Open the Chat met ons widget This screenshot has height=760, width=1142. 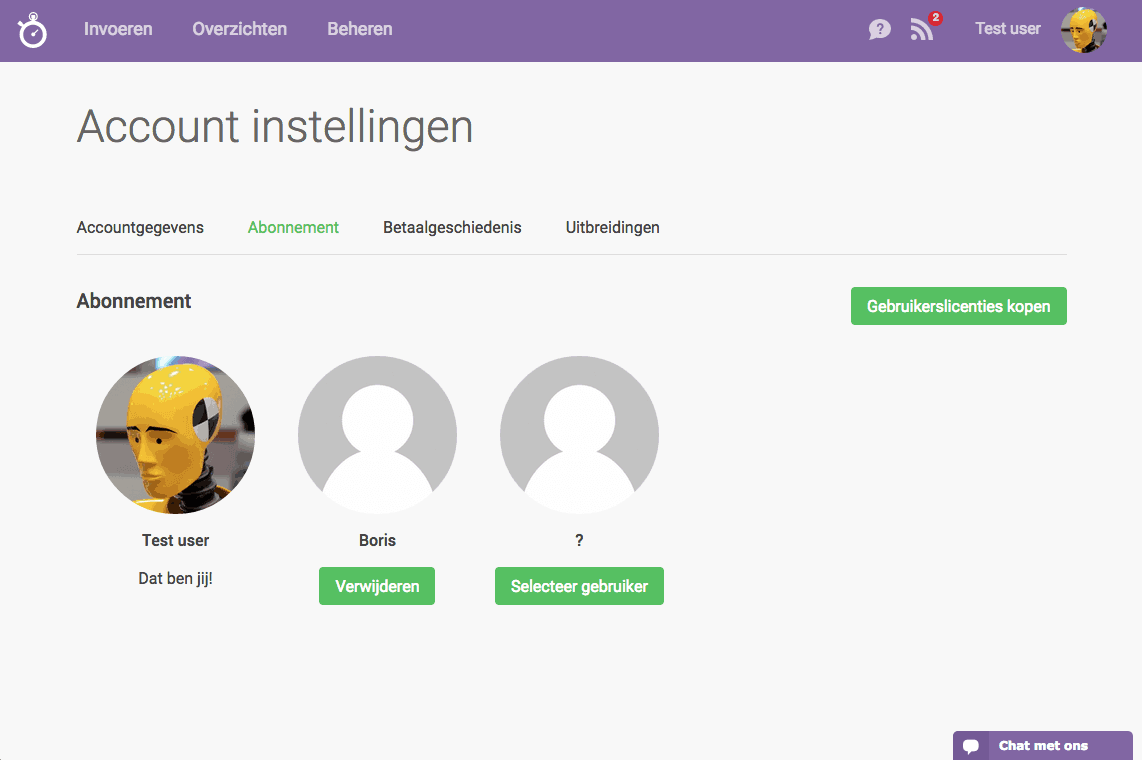point(1042,745)
